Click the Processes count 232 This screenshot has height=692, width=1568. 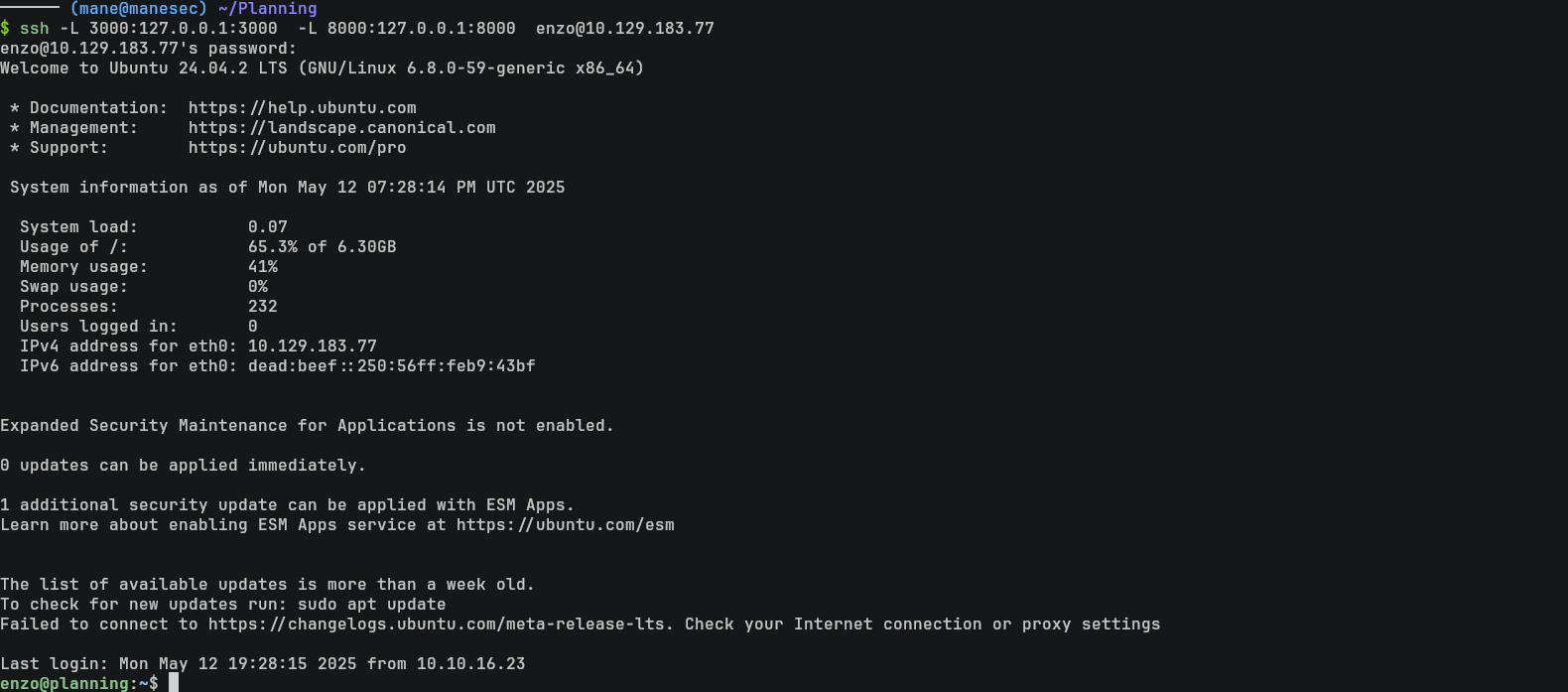tap(263, 307)
